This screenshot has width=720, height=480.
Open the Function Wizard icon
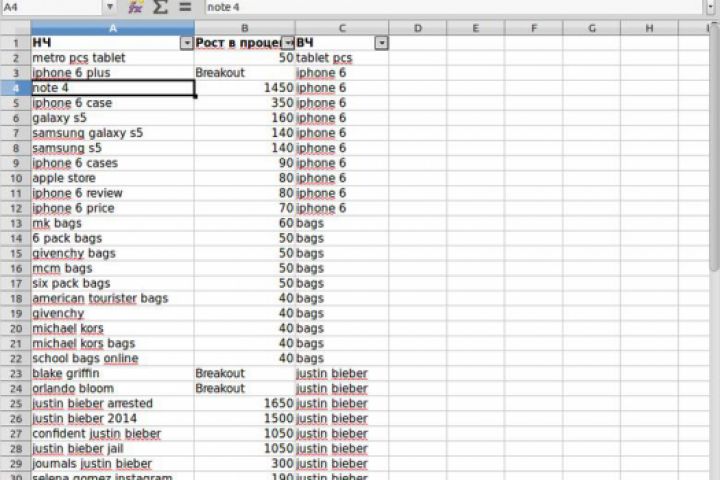(135, 6)
